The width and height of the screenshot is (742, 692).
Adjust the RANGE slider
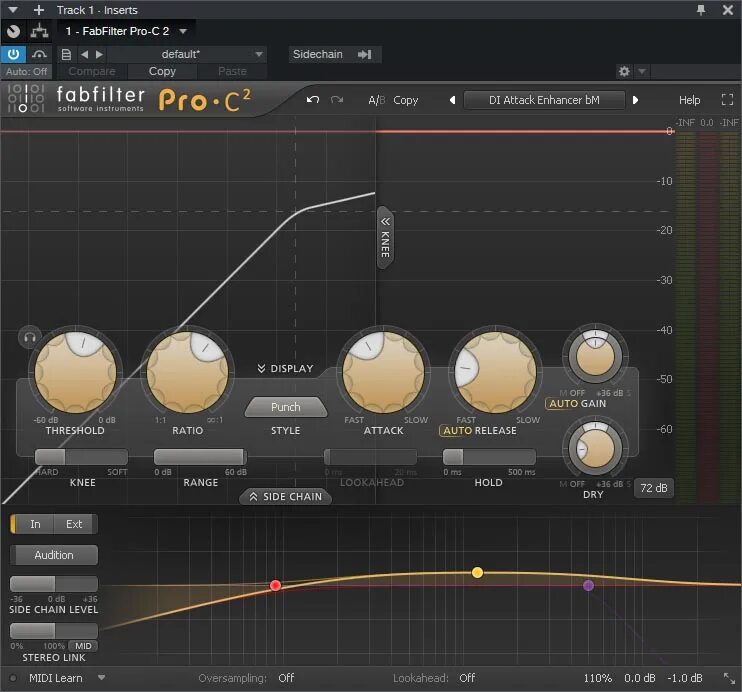tap(200, 457)
